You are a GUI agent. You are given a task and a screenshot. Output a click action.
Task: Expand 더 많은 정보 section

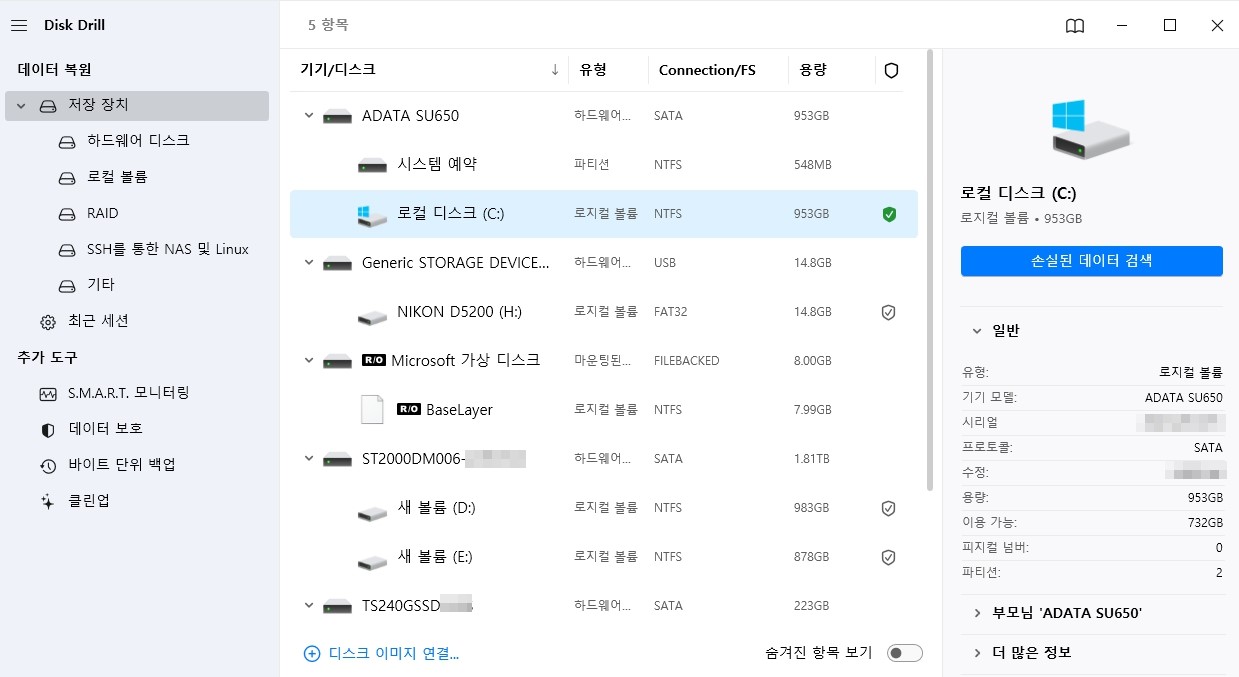coord(1028,652)
